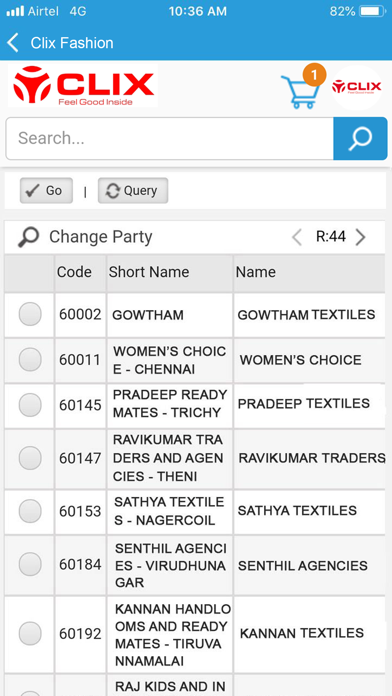Click the Go button
The image size is (392, 696).
46,191
